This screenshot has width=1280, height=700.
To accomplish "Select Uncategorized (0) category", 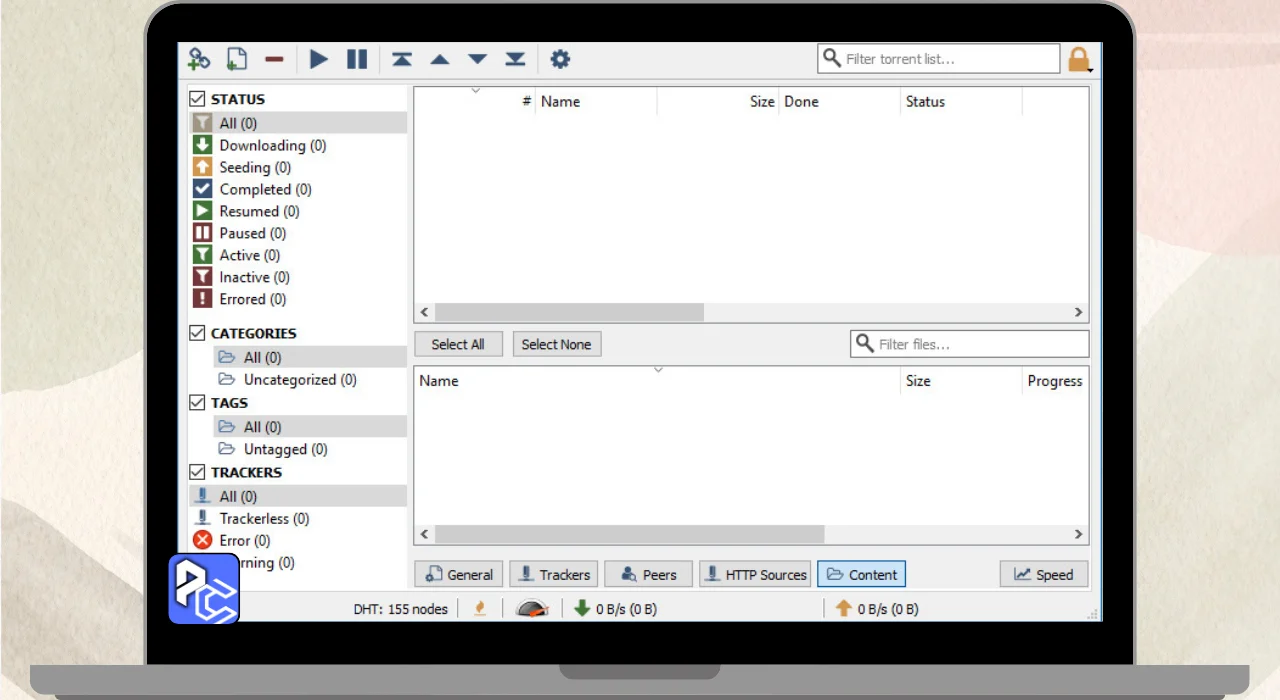I will [x=310, y=379].
